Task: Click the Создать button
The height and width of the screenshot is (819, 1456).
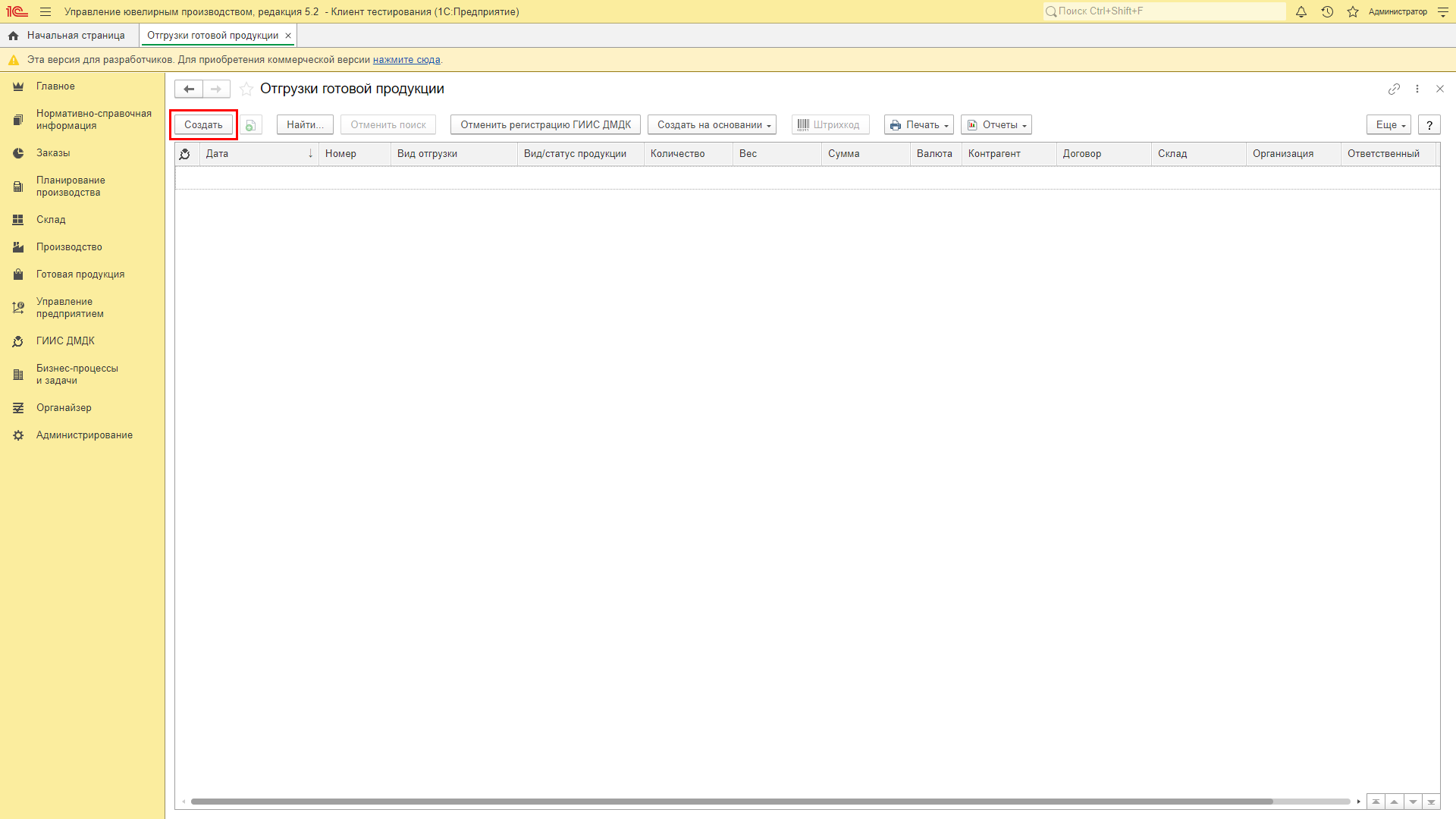Action: (203, 125)
